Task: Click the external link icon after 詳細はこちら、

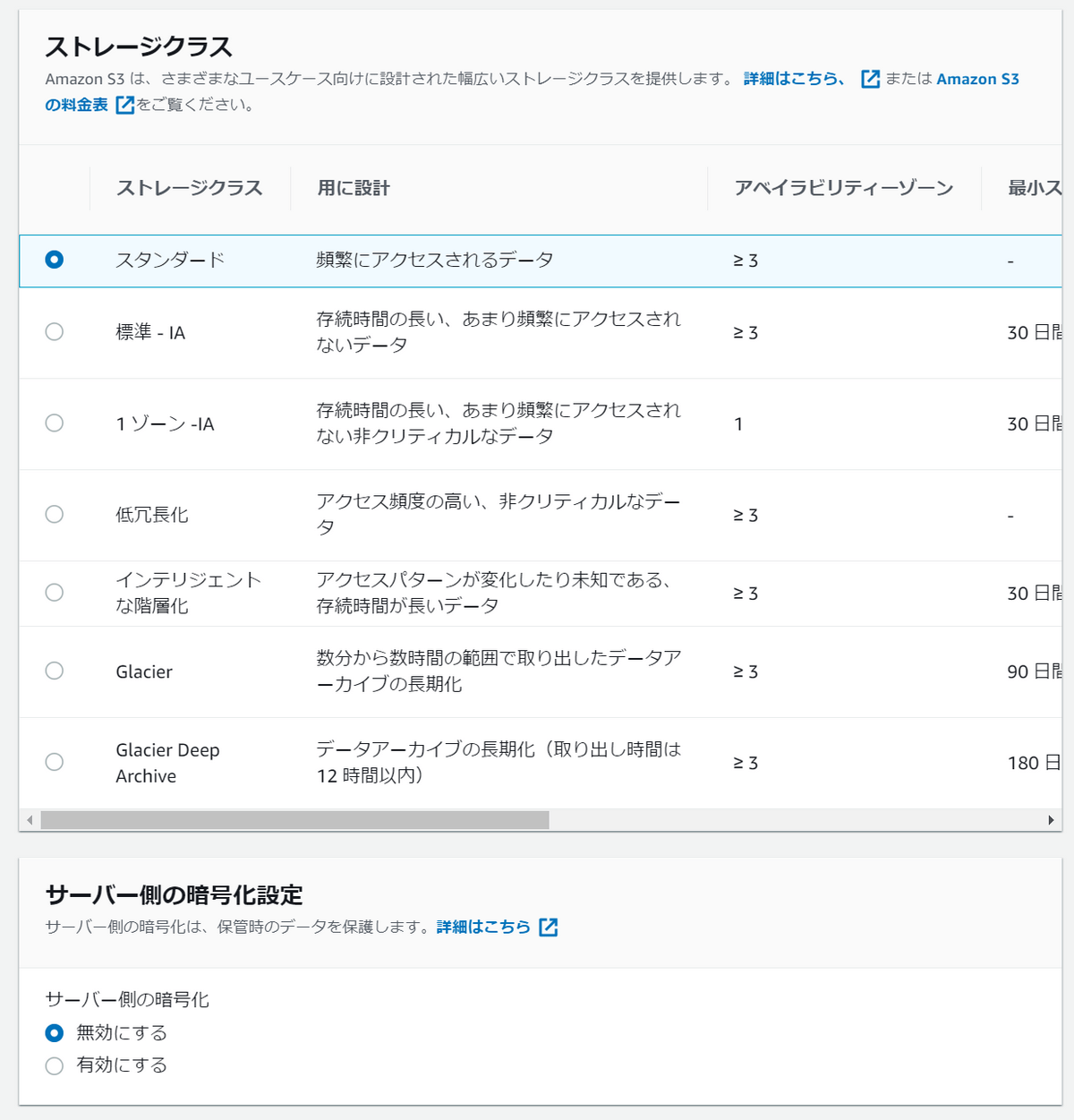Action: click(x=871, y=79)
